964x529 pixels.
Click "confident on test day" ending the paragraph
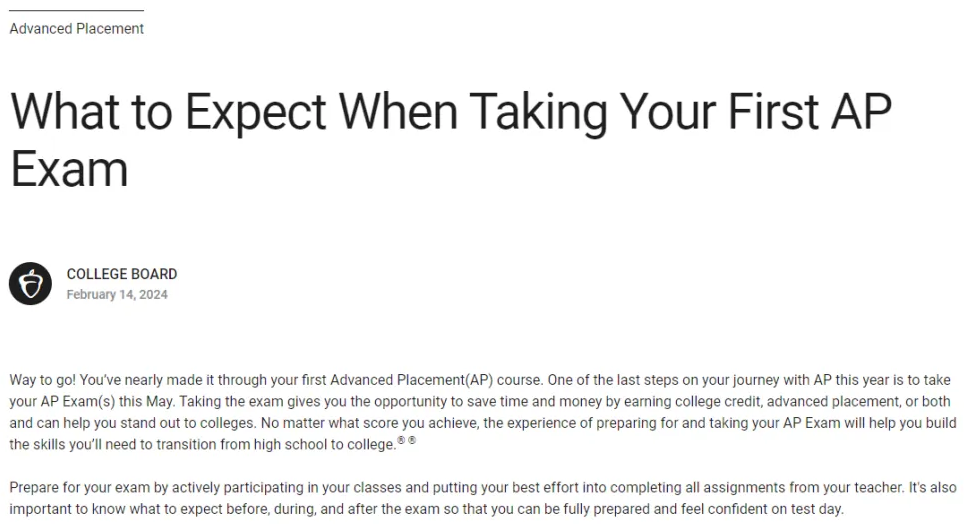(775, 509)
